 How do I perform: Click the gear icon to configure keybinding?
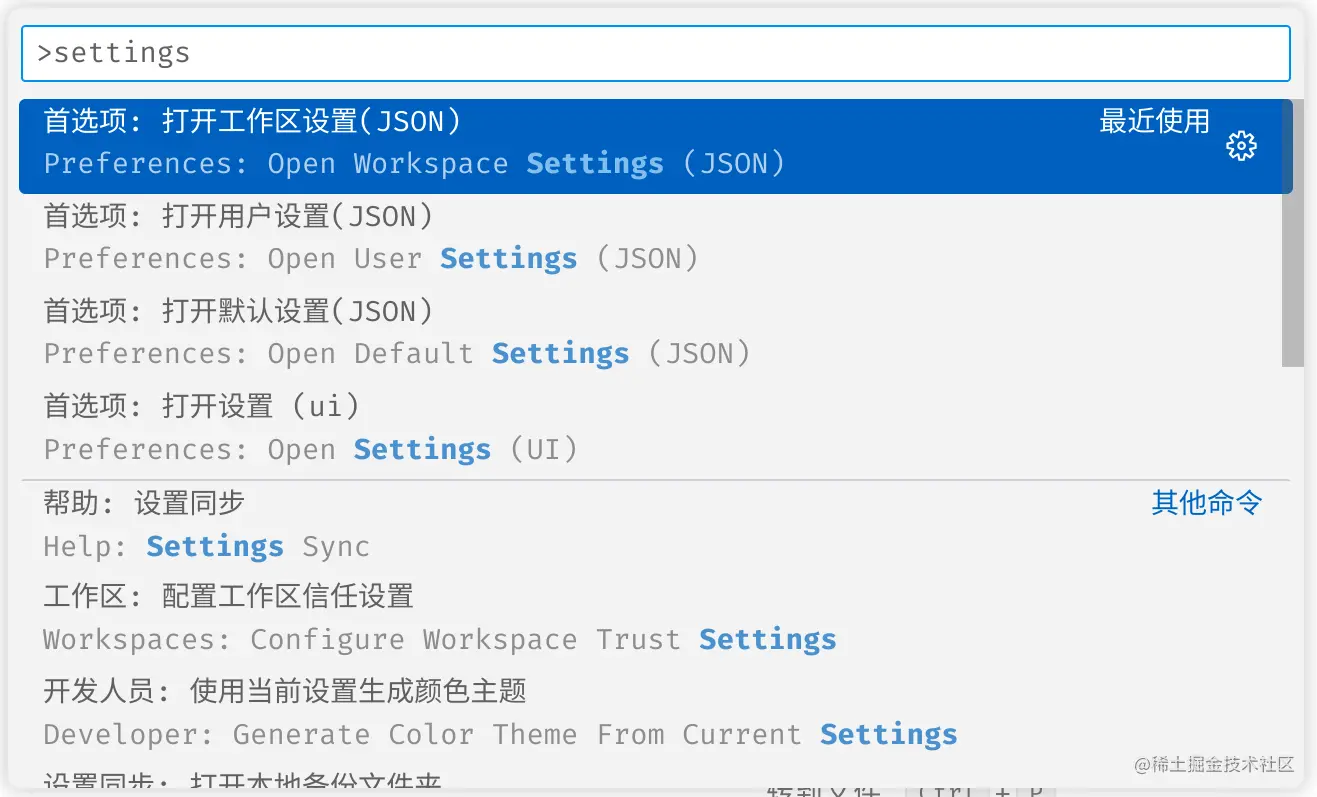click(1241, 145)
